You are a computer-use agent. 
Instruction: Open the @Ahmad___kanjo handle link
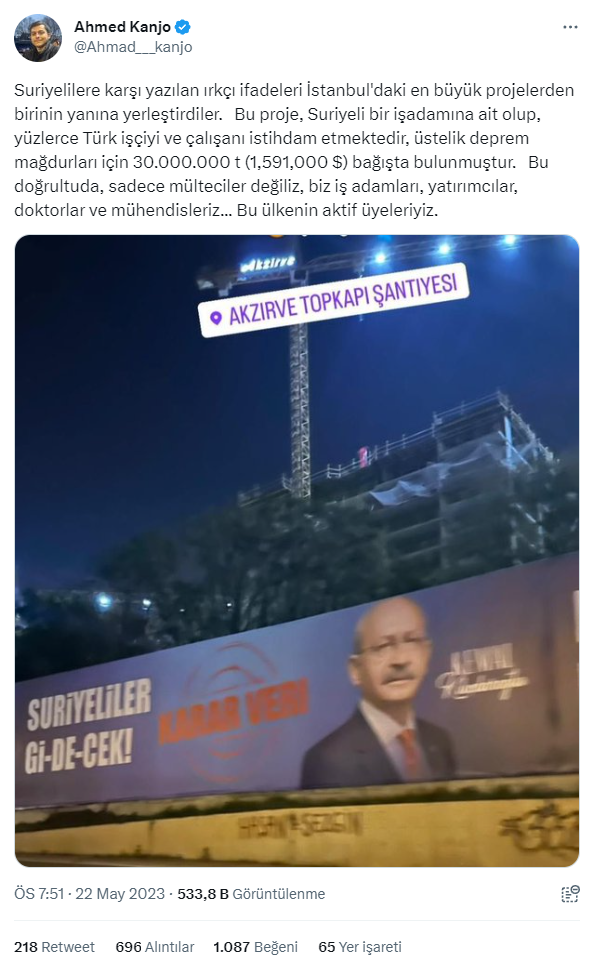pos(133,47)
